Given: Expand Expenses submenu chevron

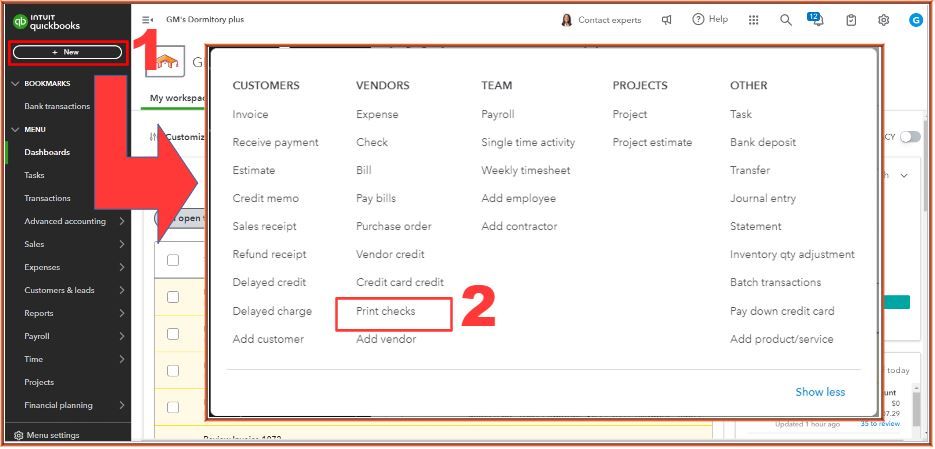Looking at the screenshot, I should (122, 267).
